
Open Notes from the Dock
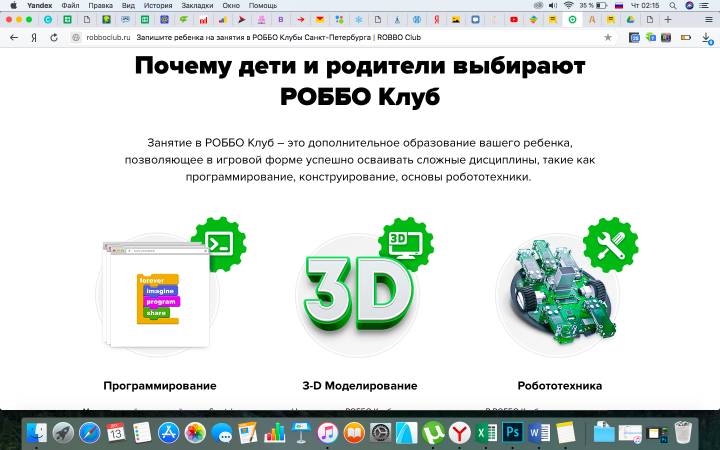[x=565, y=433]
